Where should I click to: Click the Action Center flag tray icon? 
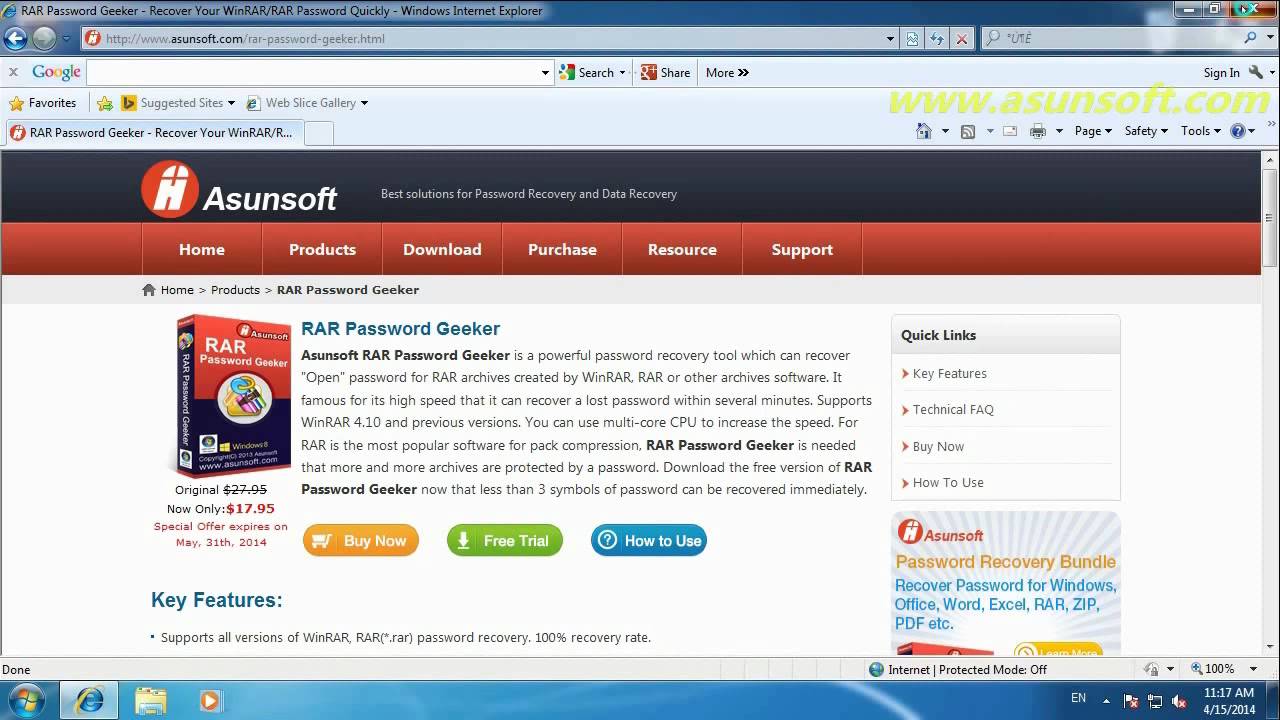(1131, 701)
